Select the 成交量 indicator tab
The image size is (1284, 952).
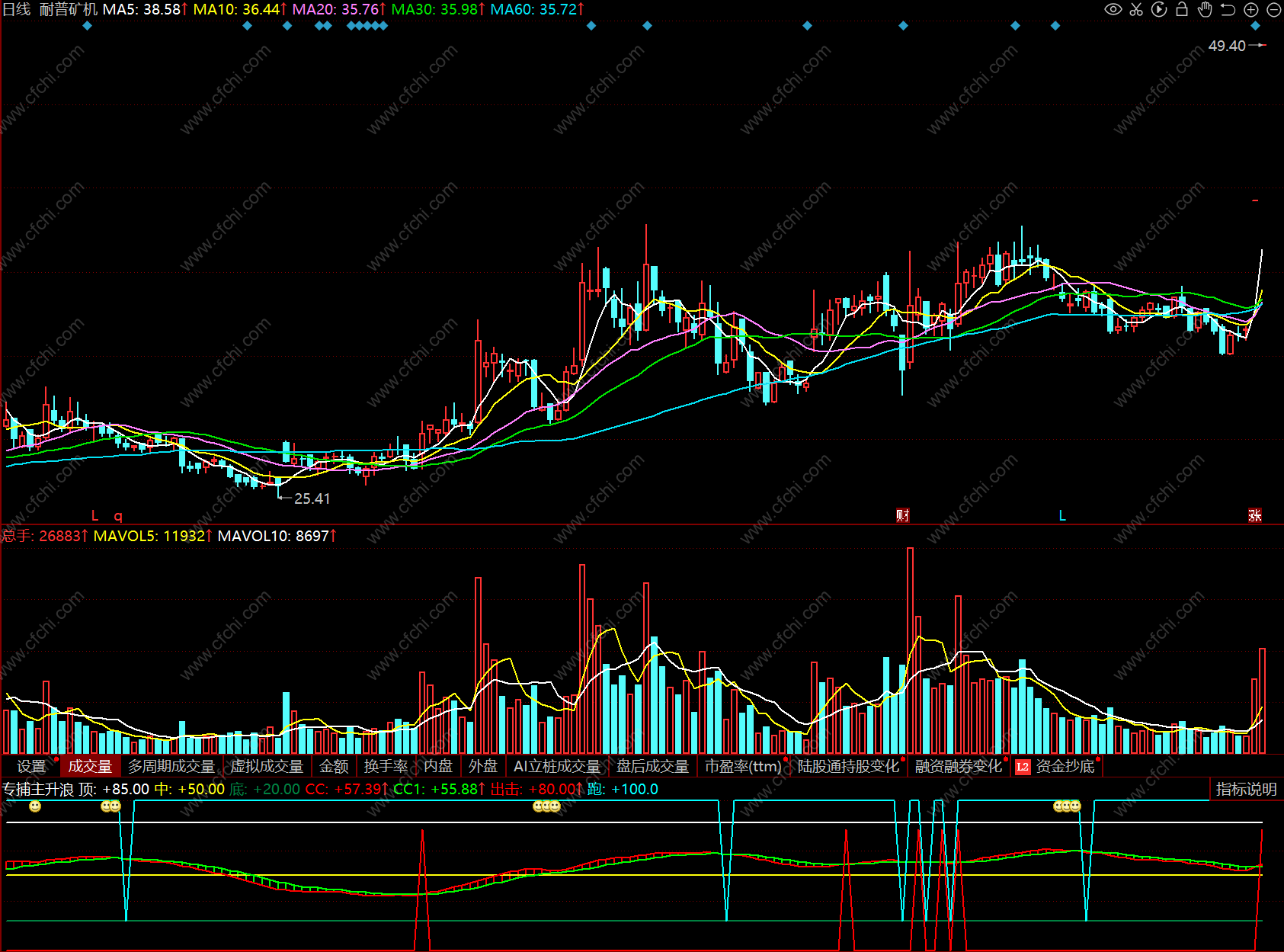click(90, 766)
